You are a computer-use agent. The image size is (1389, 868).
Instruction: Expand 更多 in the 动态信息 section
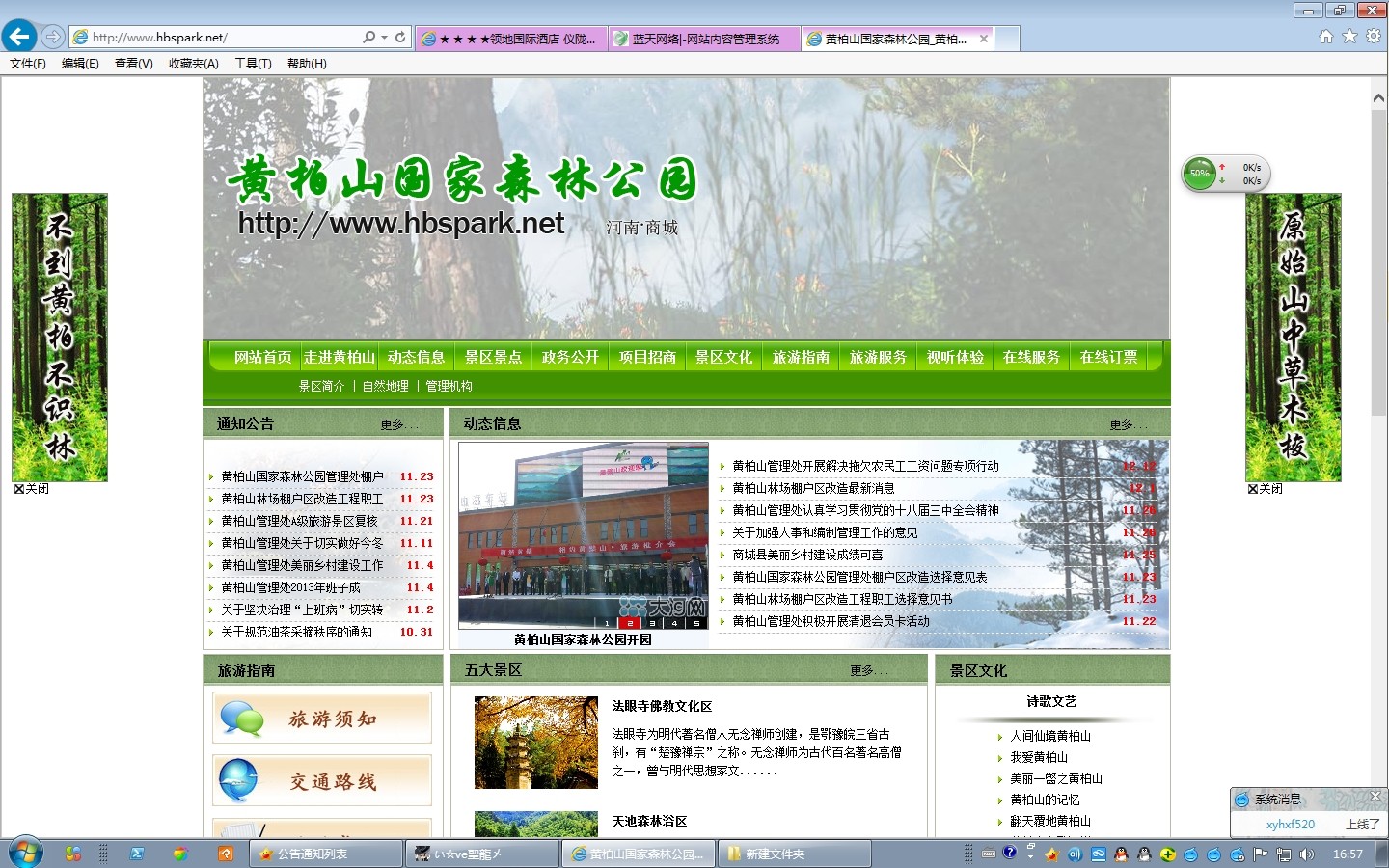(x=1128, y=424)
